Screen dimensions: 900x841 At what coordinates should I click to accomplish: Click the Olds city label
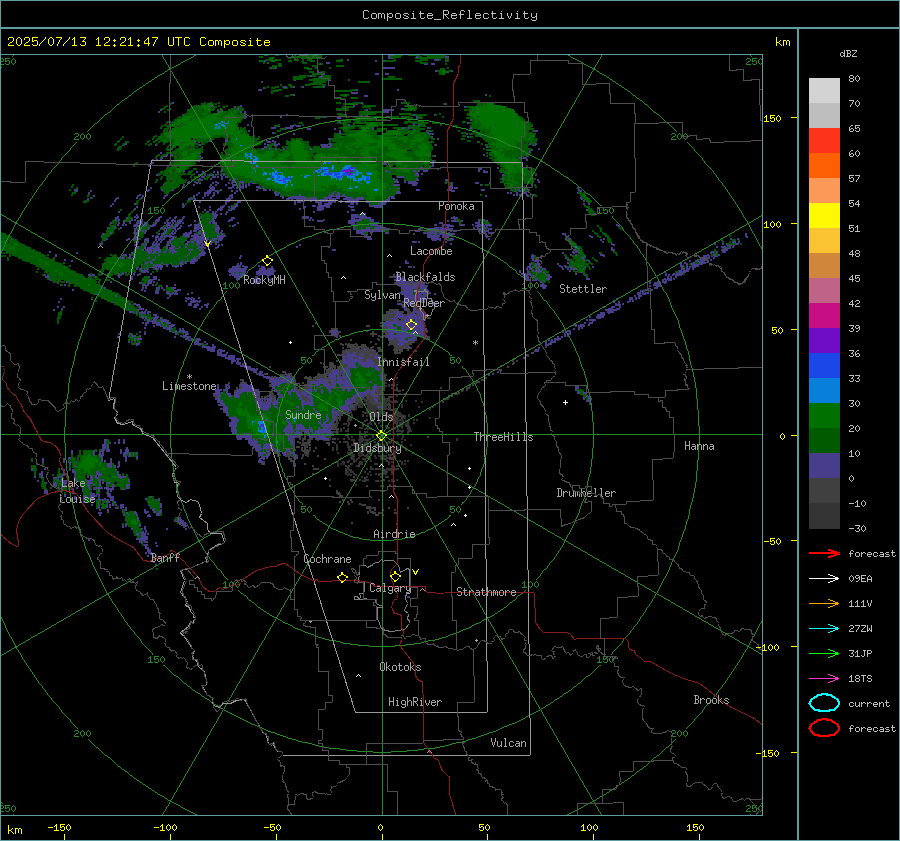pos(381,417)
